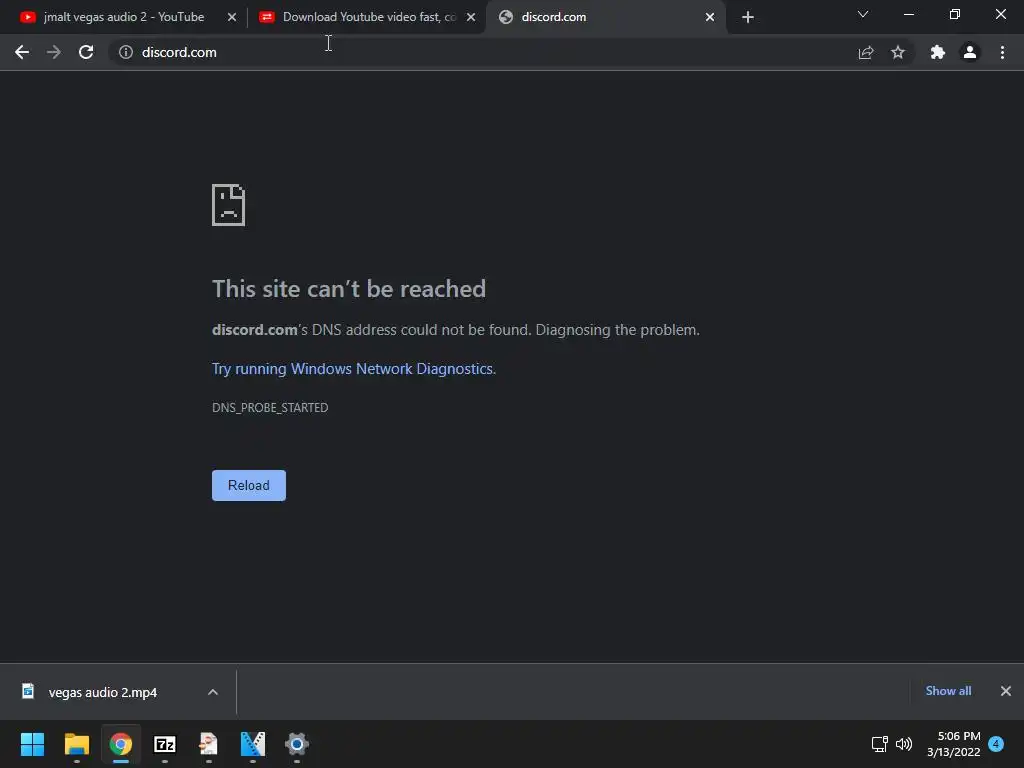Open the Chrome three-dot menu

(x=1002, y=52)
